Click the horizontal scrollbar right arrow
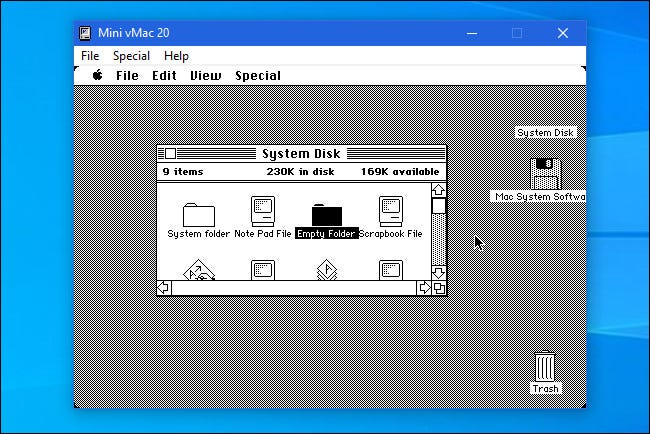This screenshot has height=434, width=650. click(424, 288)
